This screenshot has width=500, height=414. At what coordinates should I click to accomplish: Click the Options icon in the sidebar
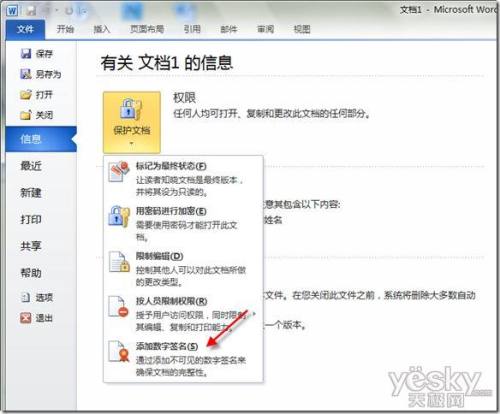26,297
